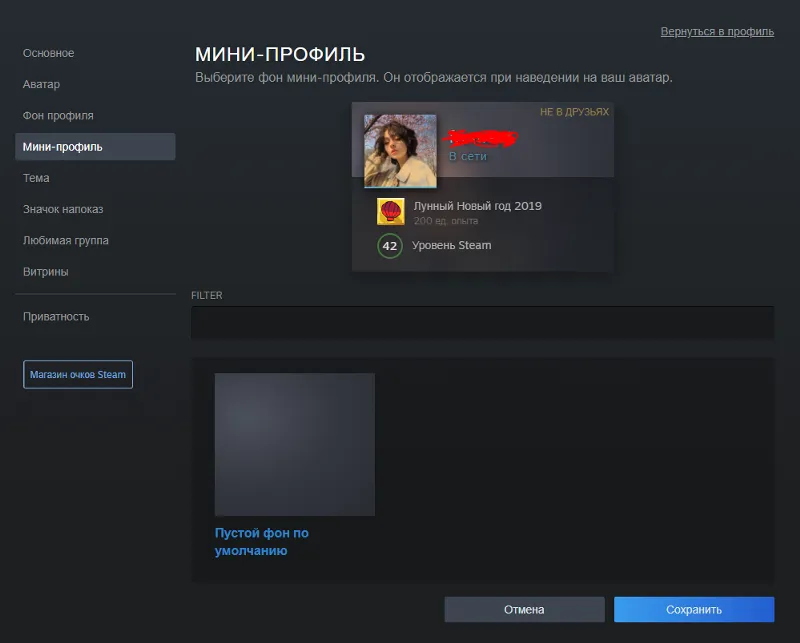Open Любимая группа settings
The height and width of the screenshot is (643, 800).
click(x=66, y=240)
